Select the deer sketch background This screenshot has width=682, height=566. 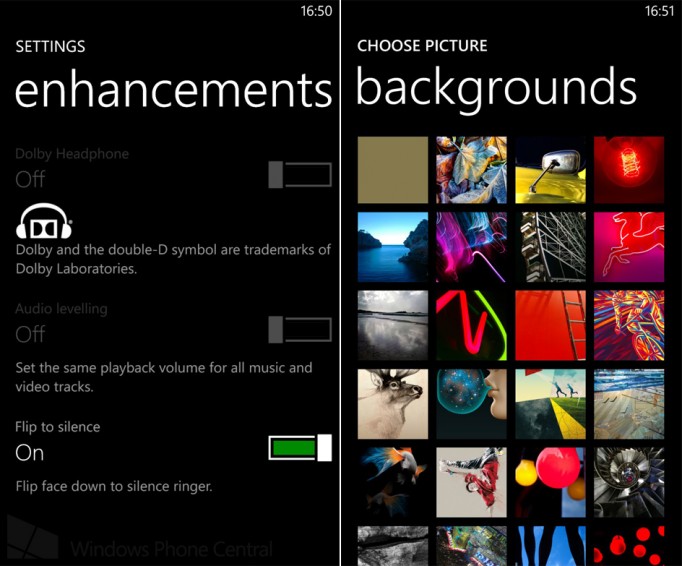click(393, 404)
